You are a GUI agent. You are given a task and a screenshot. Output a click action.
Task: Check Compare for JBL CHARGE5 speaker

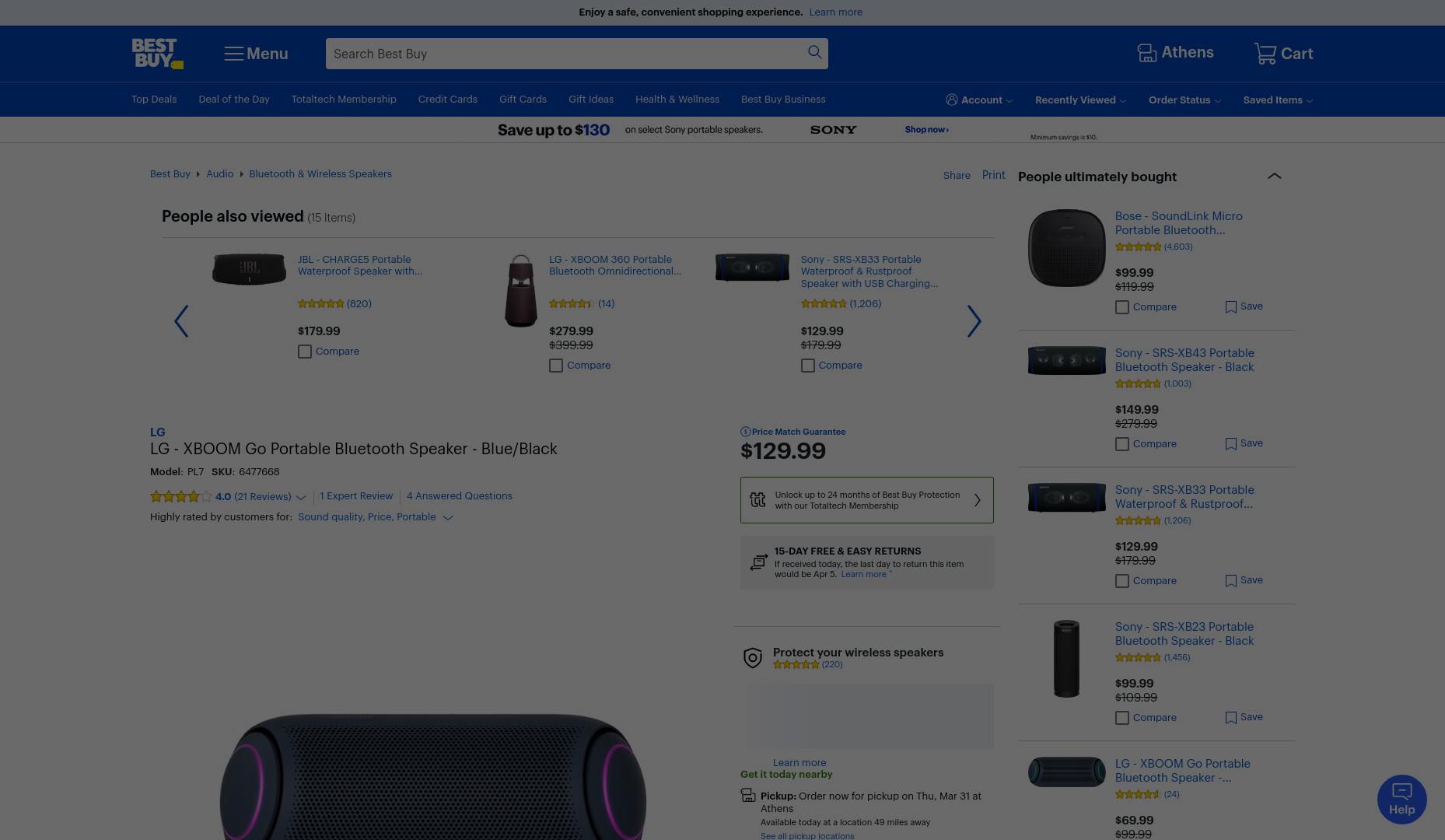[x=305, y=352]
